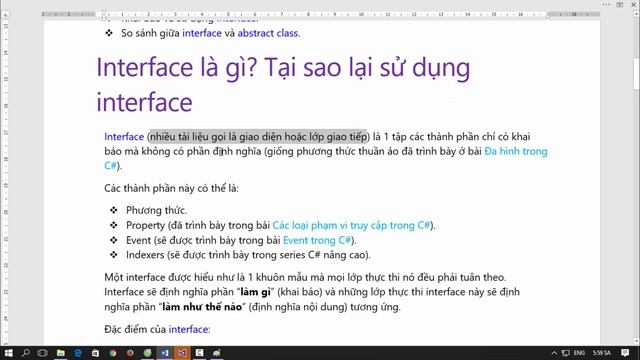Viewport: 640px width, 360px height.
Task: Open the 'Event trong C#' link
Action: pyautogui.click(x=317, y=240)
